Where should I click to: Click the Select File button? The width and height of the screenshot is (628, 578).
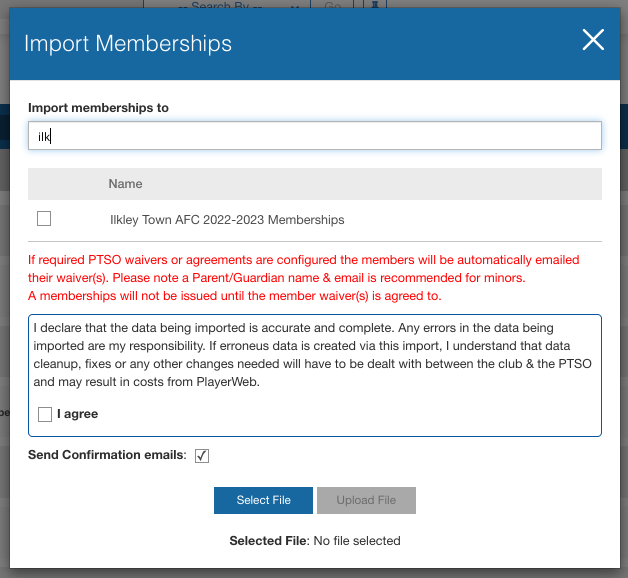[264, 500]
